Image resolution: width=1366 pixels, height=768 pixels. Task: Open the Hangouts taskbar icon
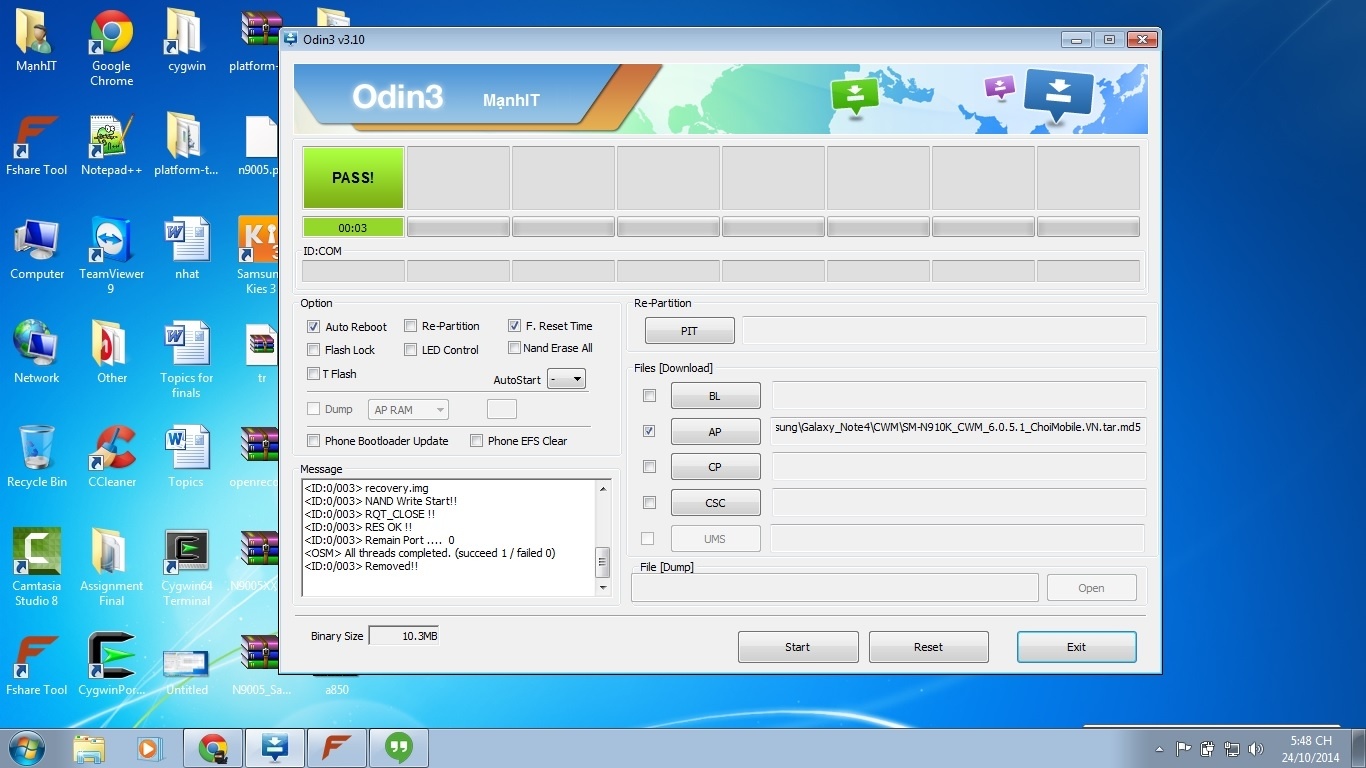[x=399, y=748]
